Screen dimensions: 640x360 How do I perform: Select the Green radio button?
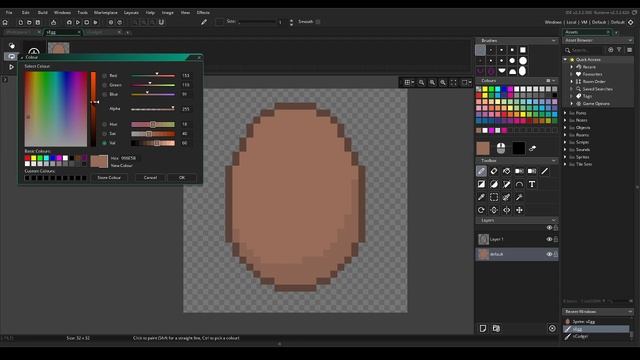point(104,85)
